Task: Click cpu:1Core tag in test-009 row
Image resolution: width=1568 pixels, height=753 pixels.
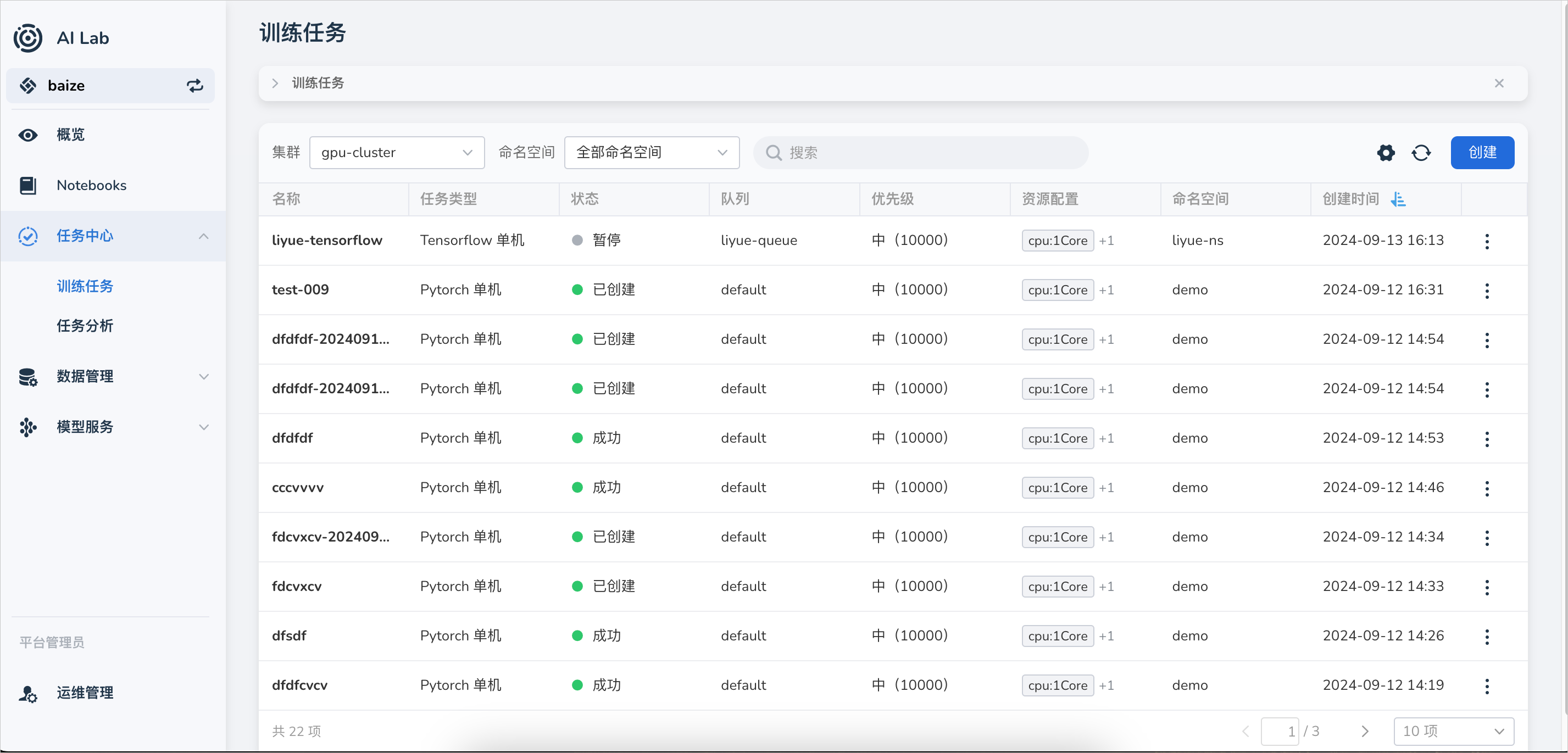Action: [x=1057, y=291]
